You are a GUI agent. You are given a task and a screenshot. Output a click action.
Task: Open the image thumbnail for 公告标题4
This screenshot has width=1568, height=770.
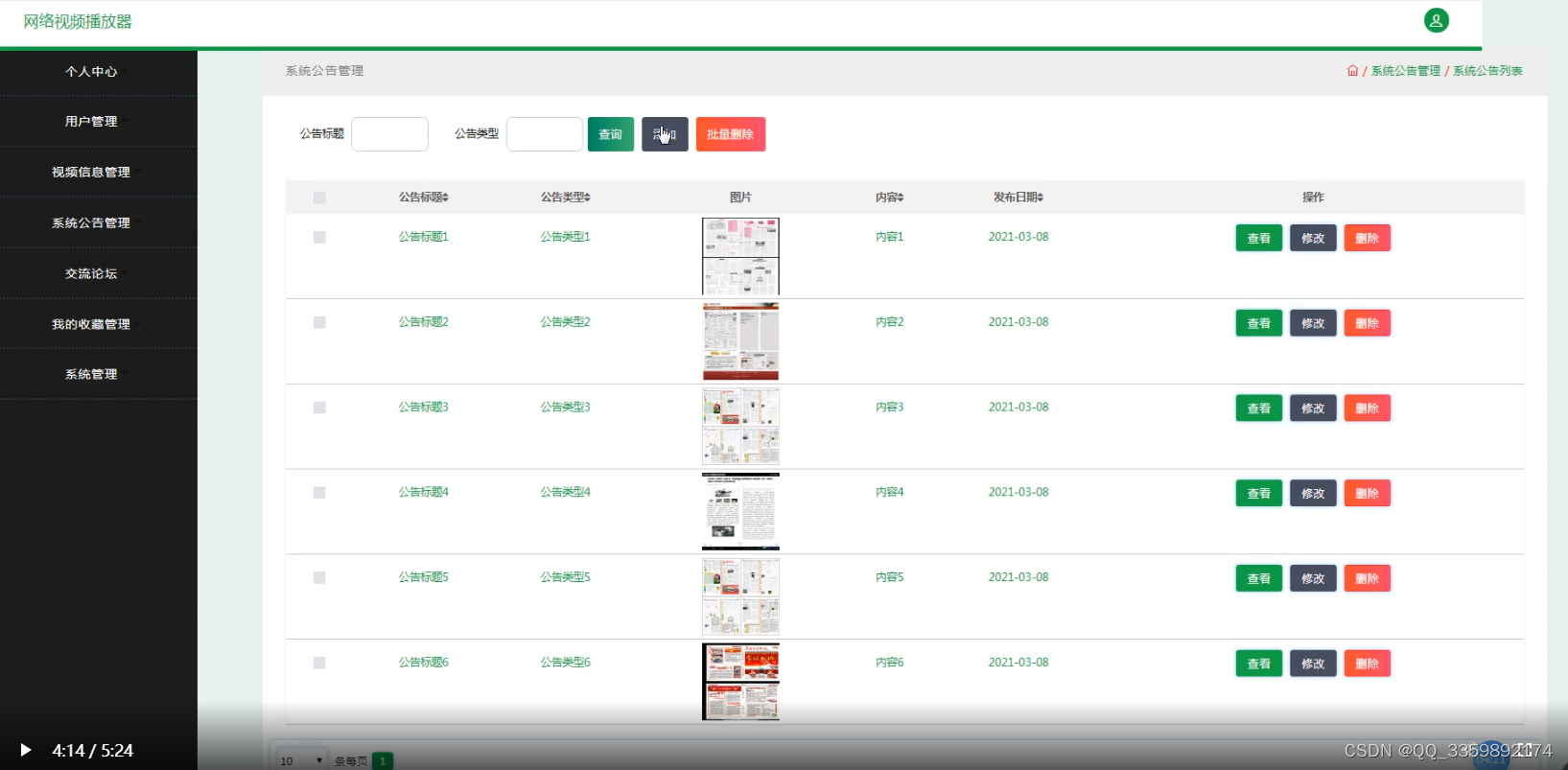coord(740,511)
